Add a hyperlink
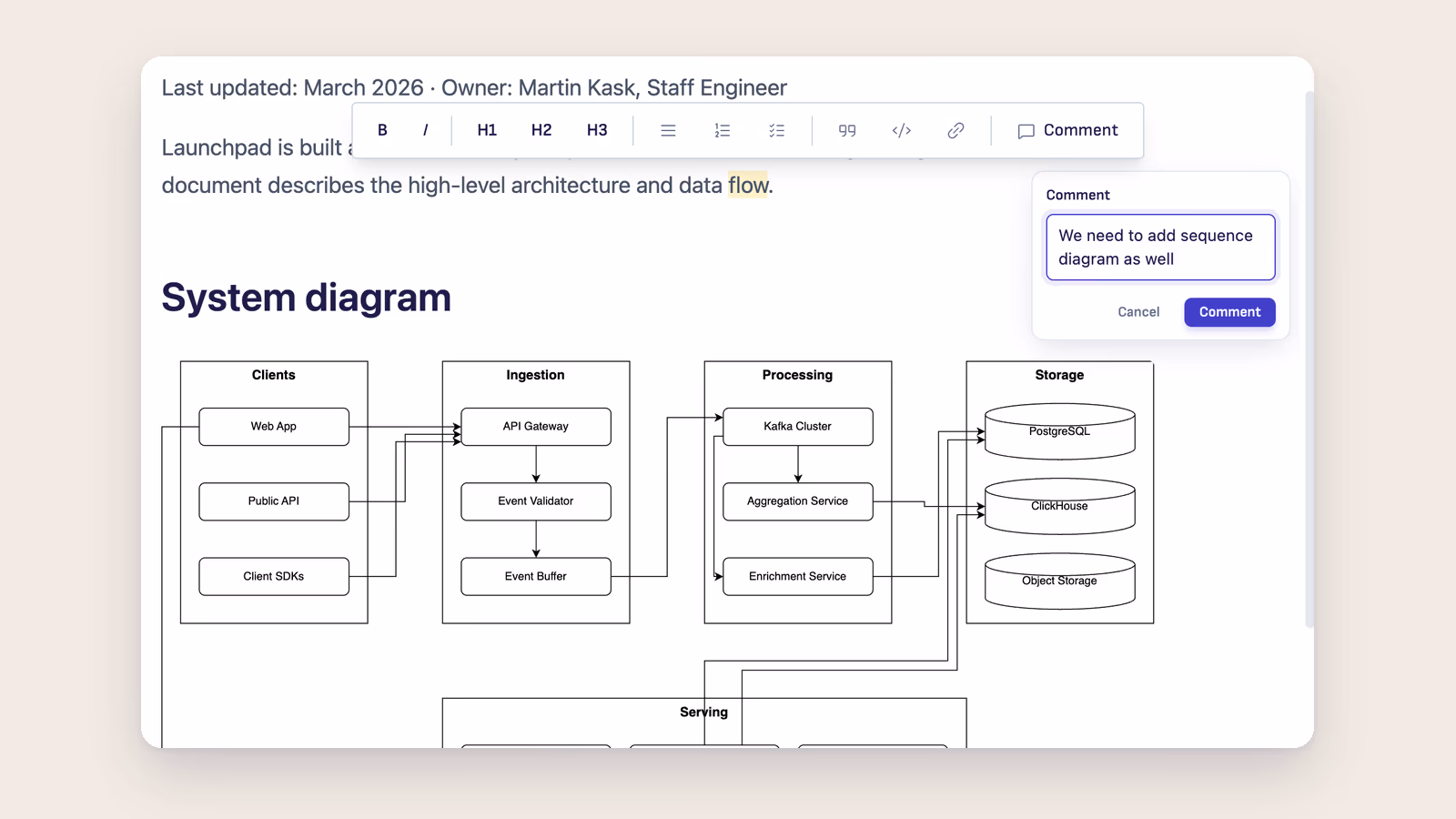The width and height of the screenshot is (1456, 819). (955, 130)
